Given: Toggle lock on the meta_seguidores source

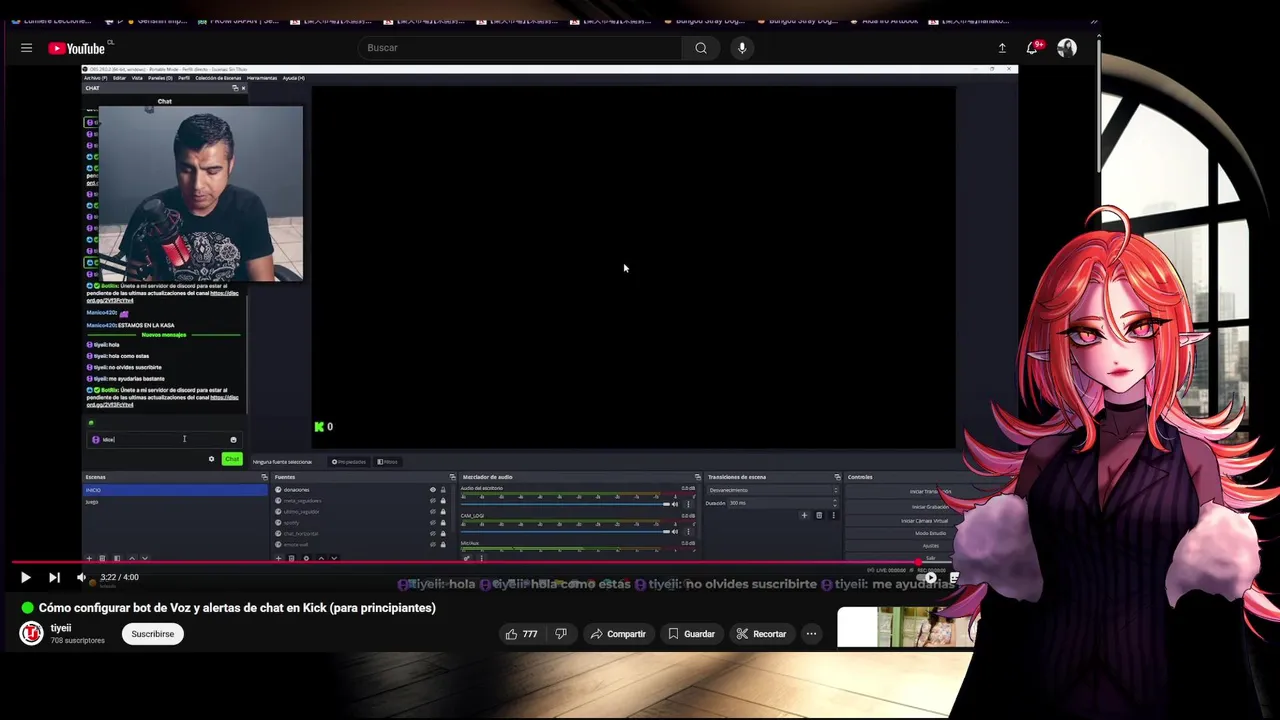Looking at the screenshot, I should [x=443, y=501].
